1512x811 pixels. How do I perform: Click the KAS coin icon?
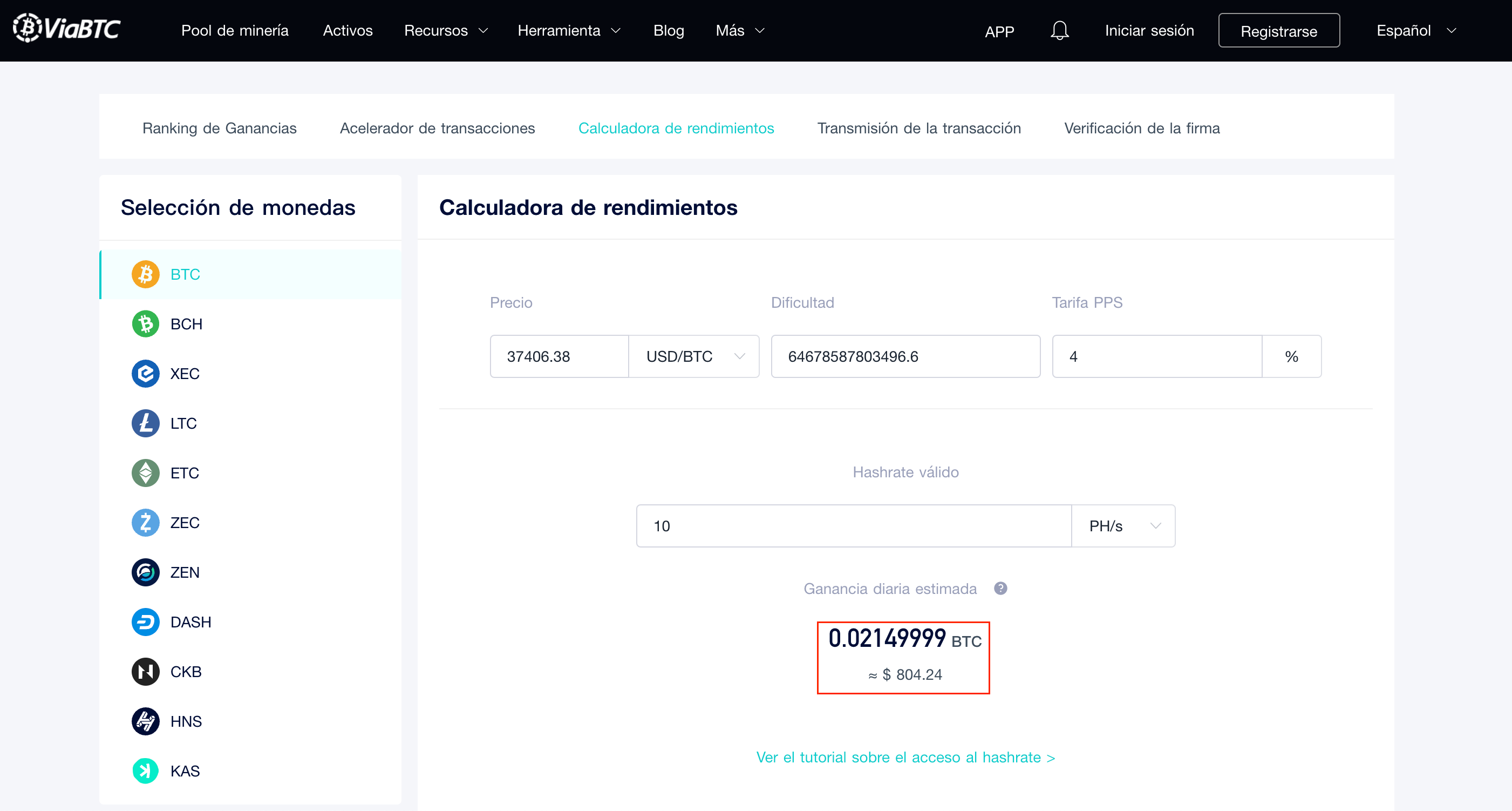[145, 771]
